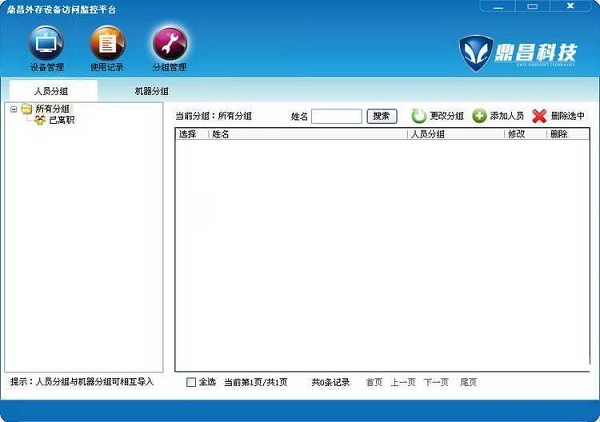Viewport: 600px width, 422px height.
Task: Click the 删除选中 text button
Action: pyautogui.click(x=567, y=116)
